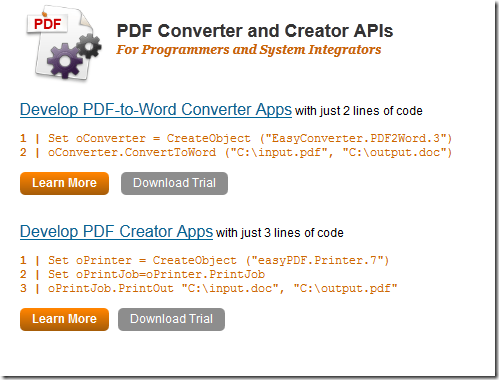Click Download Trial under PDF Creator Apps

171,319
